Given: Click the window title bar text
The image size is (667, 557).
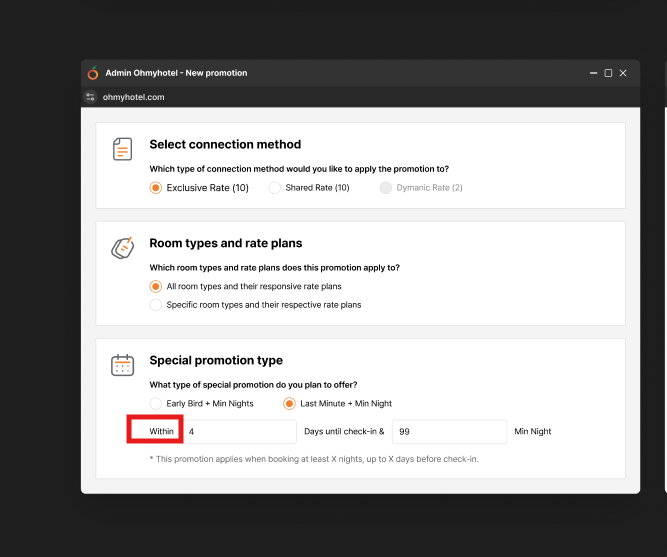Looking at the screenshot, I should click(176, 73).
